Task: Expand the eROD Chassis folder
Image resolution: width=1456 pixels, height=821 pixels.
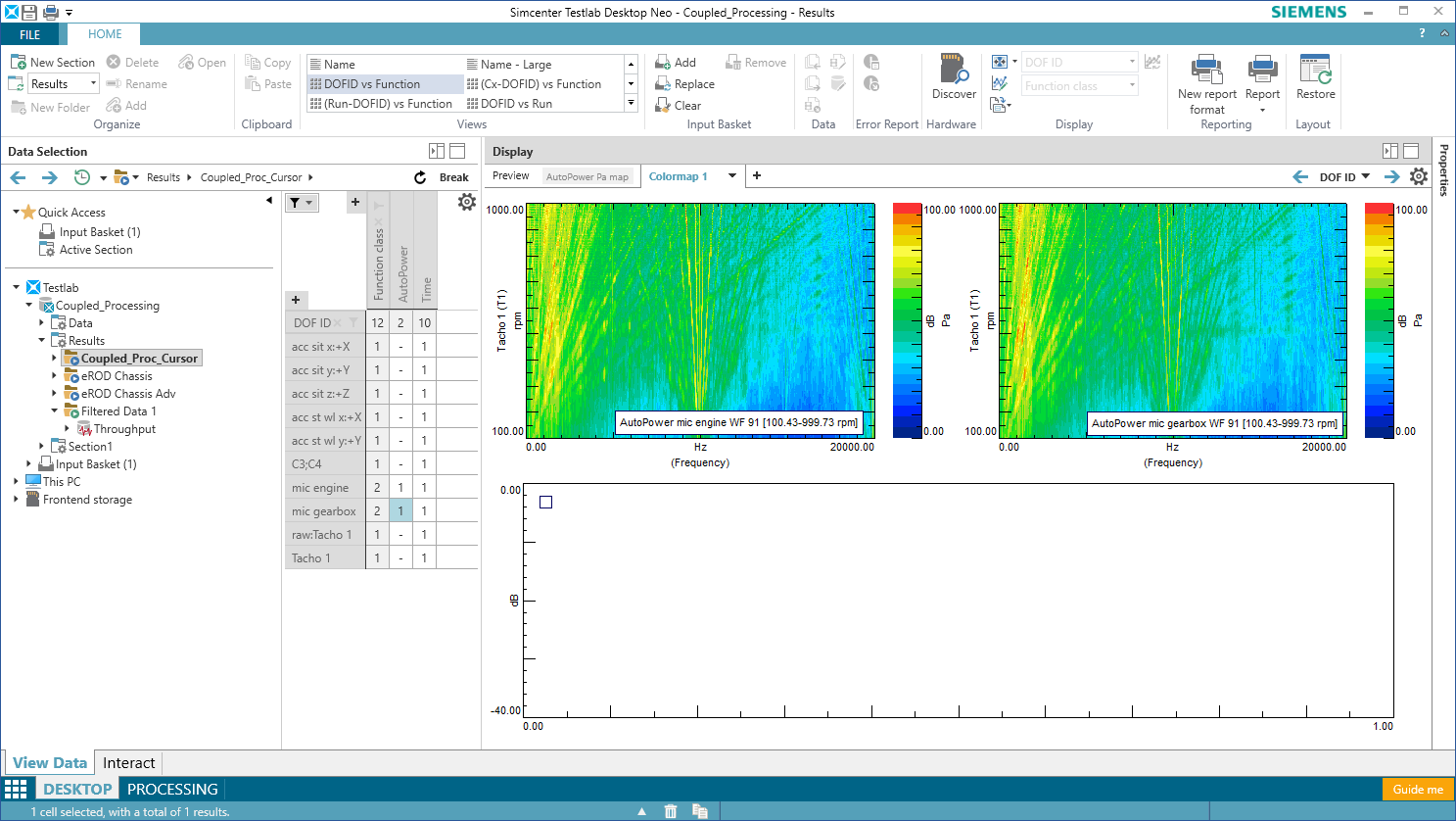Action: (54, 376)
